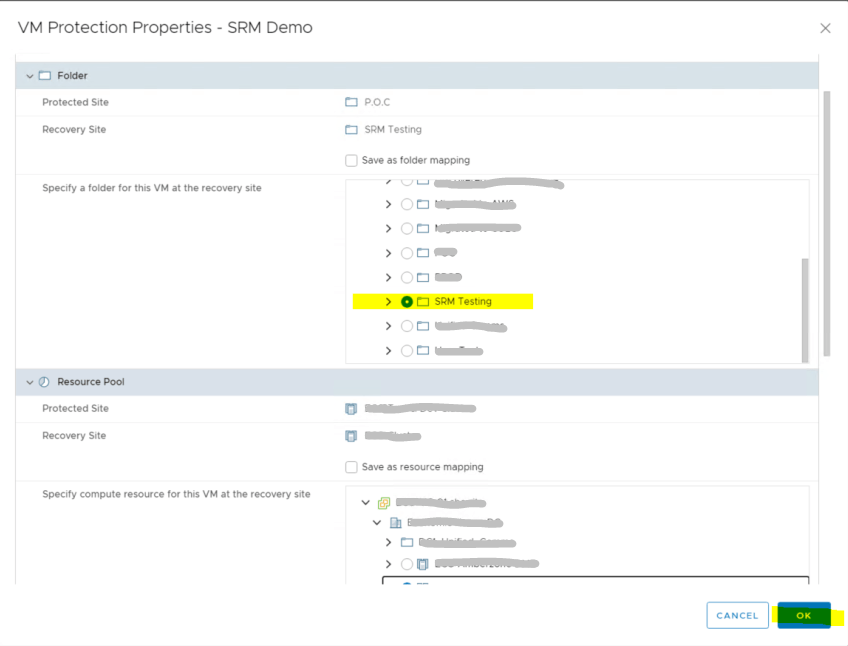Click the SRM Testing folder icon in the tree

[423, 301]
